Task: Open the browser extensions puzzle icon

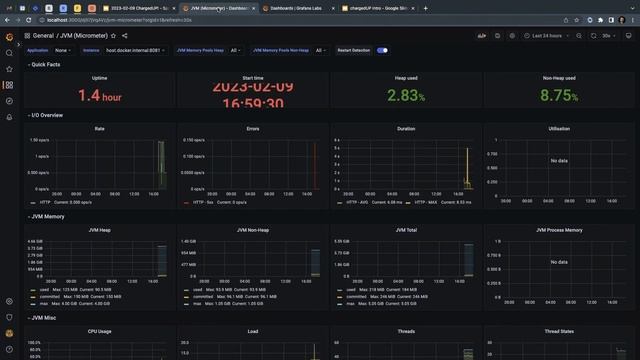Action: 600,20
